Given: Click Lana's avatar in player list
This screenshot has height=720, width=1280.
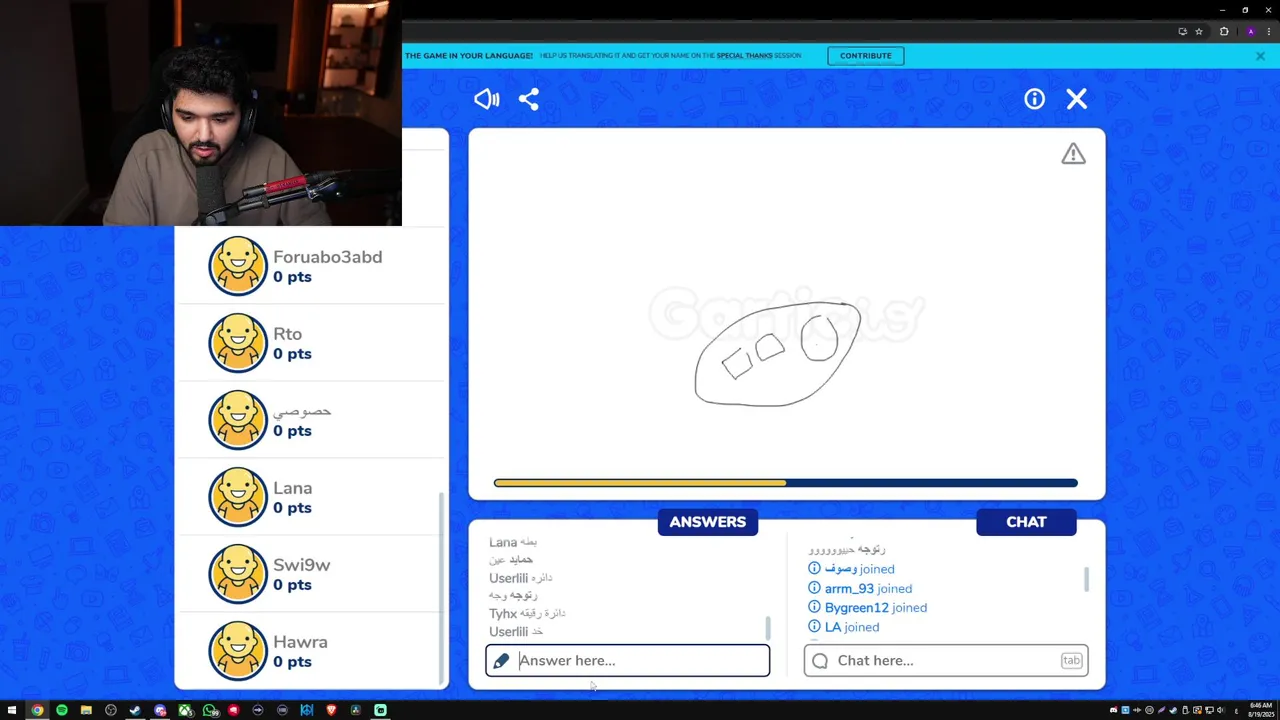Looking at the screenshot, I should click(238, 497).
